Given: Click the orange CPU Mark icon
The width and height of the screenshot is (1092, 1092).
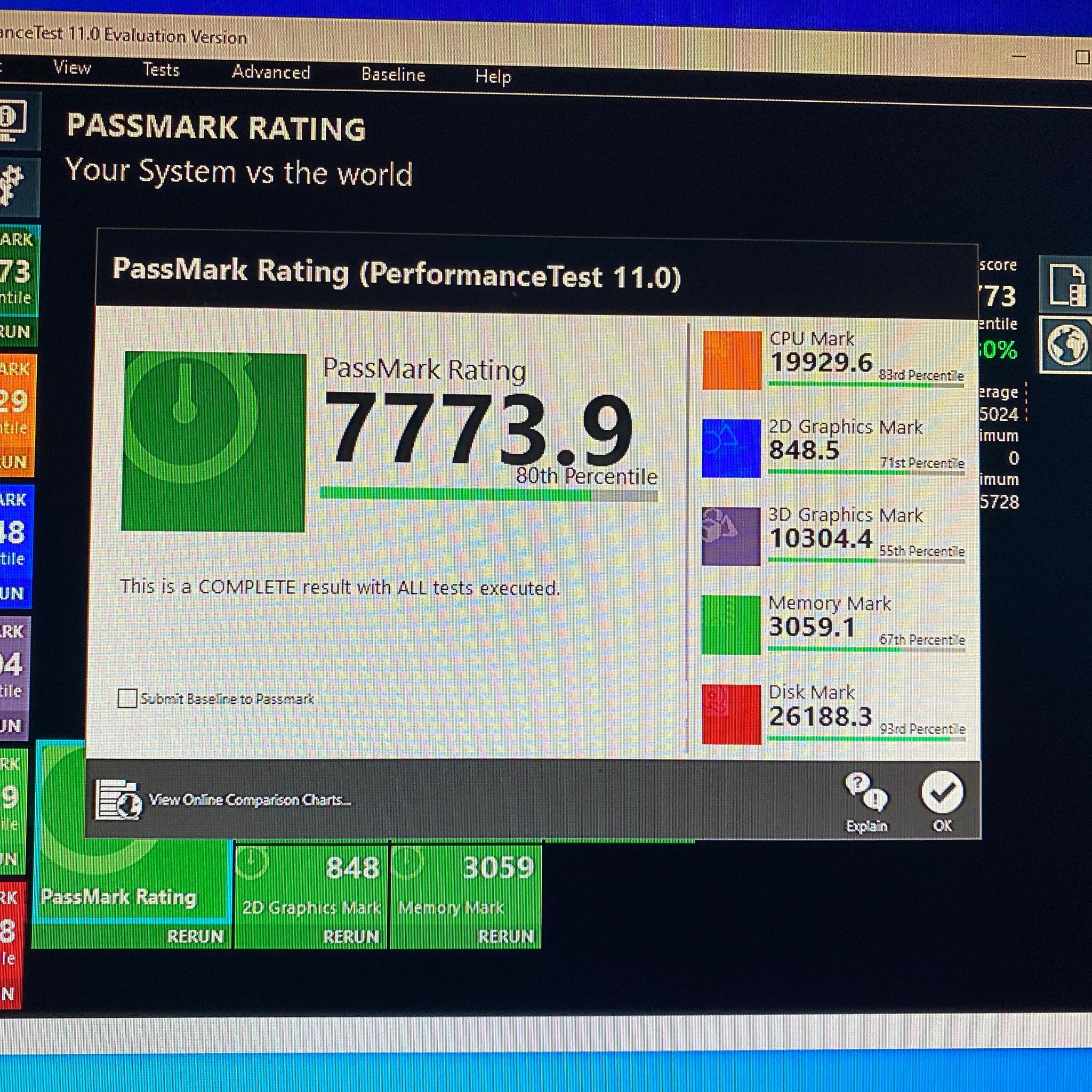Looking at the screenshot, I should [732, 360].
